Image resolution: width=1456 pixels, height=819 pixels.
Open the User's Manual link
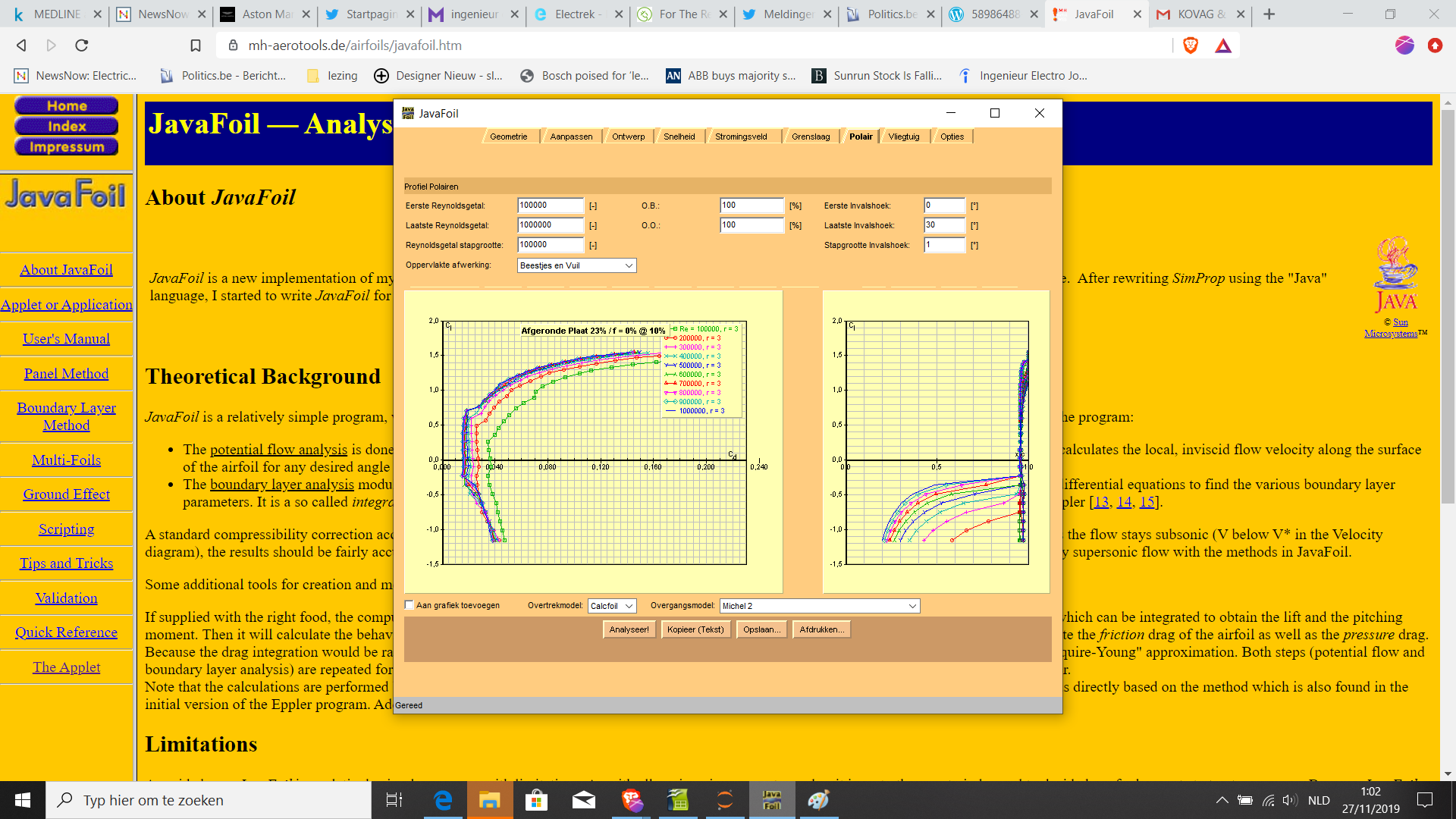click(x=66, y=339)
